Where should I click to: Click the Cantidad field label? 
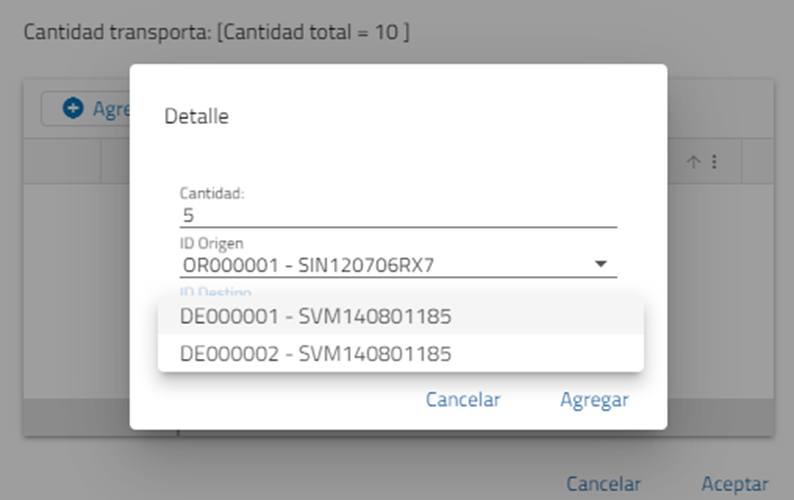click(x=212, y=193)
